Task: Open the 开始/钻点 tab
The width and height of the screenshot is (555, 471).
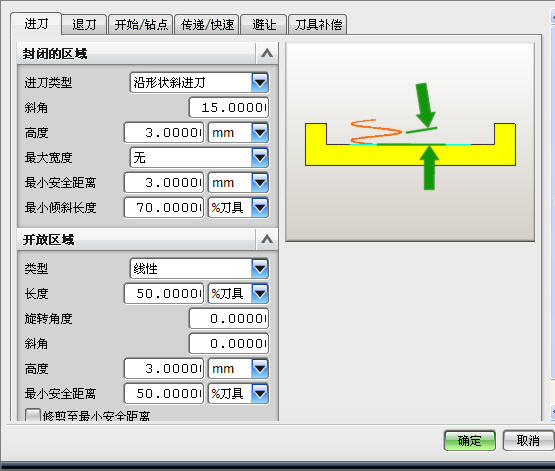Action: coord(141,24)
